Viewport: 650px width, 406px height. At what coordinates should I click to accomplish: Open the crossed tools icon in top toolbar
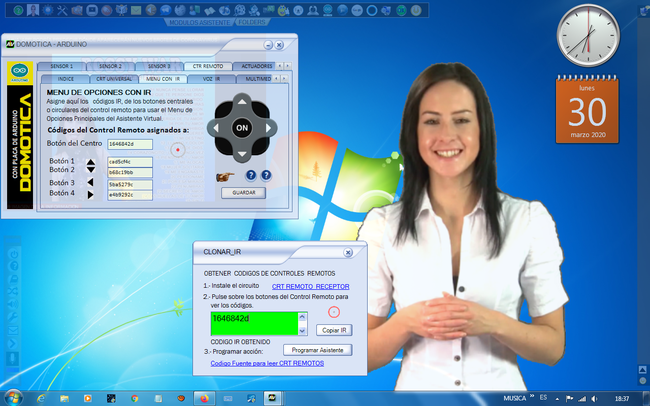(62, 10)
